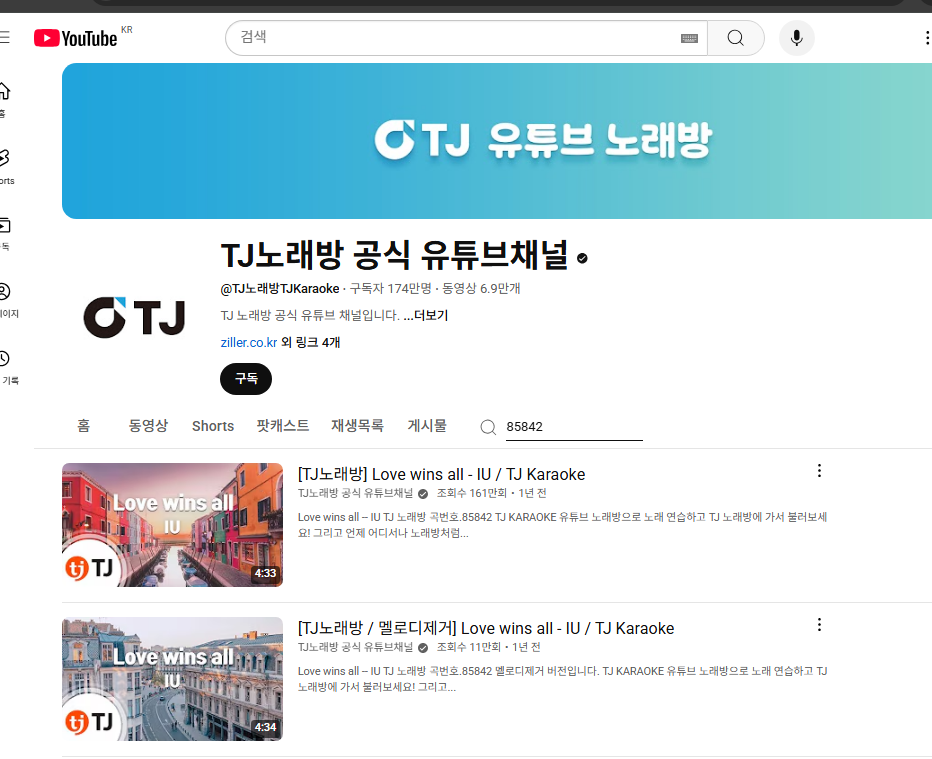Click the TJ channel profile avatar

(x=134, y=318)
